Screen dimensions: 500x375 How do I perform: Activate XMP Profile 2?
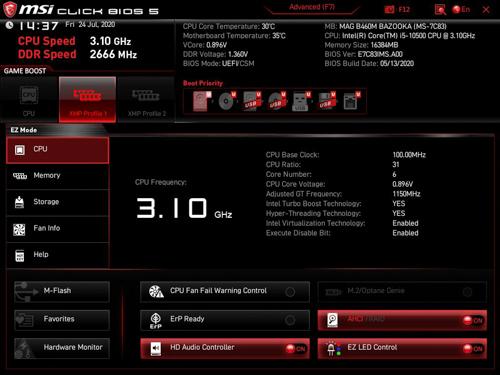click(x=147, y=99)
